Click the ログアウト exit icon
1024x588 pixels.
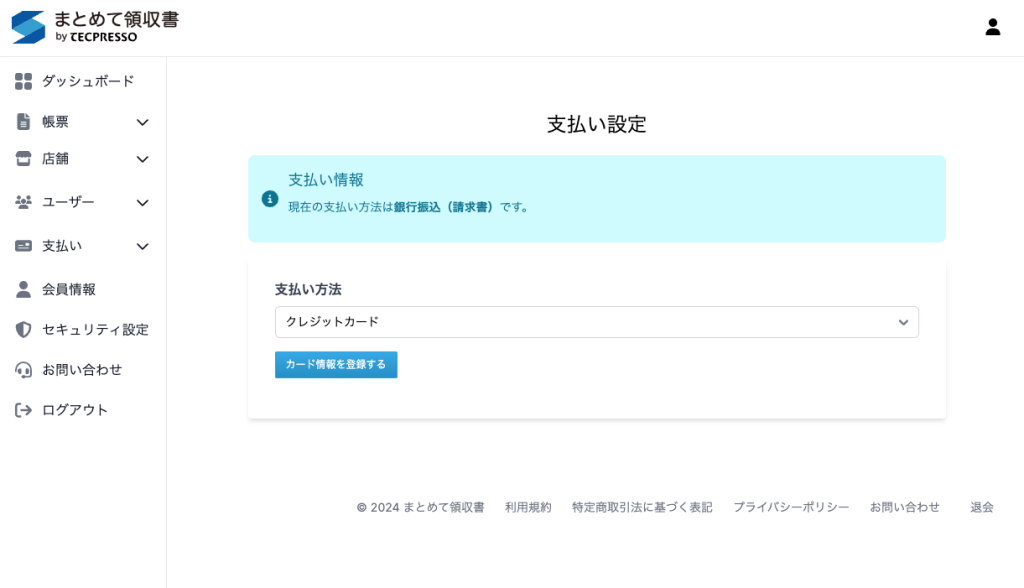coord(23,410)
